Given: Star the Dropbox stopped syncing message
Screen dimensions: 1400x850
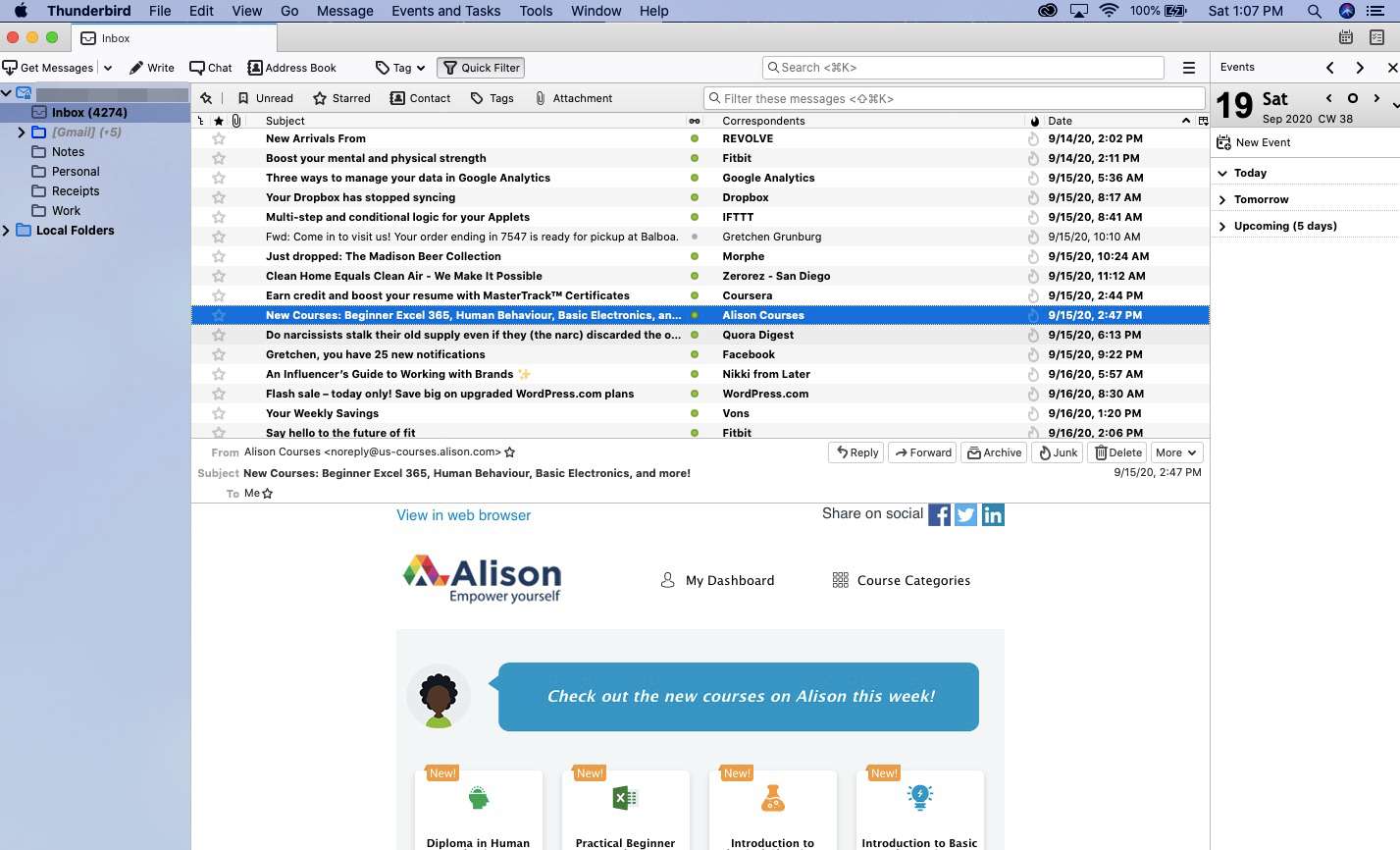Looking at the screenshot, I should tap(219, 197).
